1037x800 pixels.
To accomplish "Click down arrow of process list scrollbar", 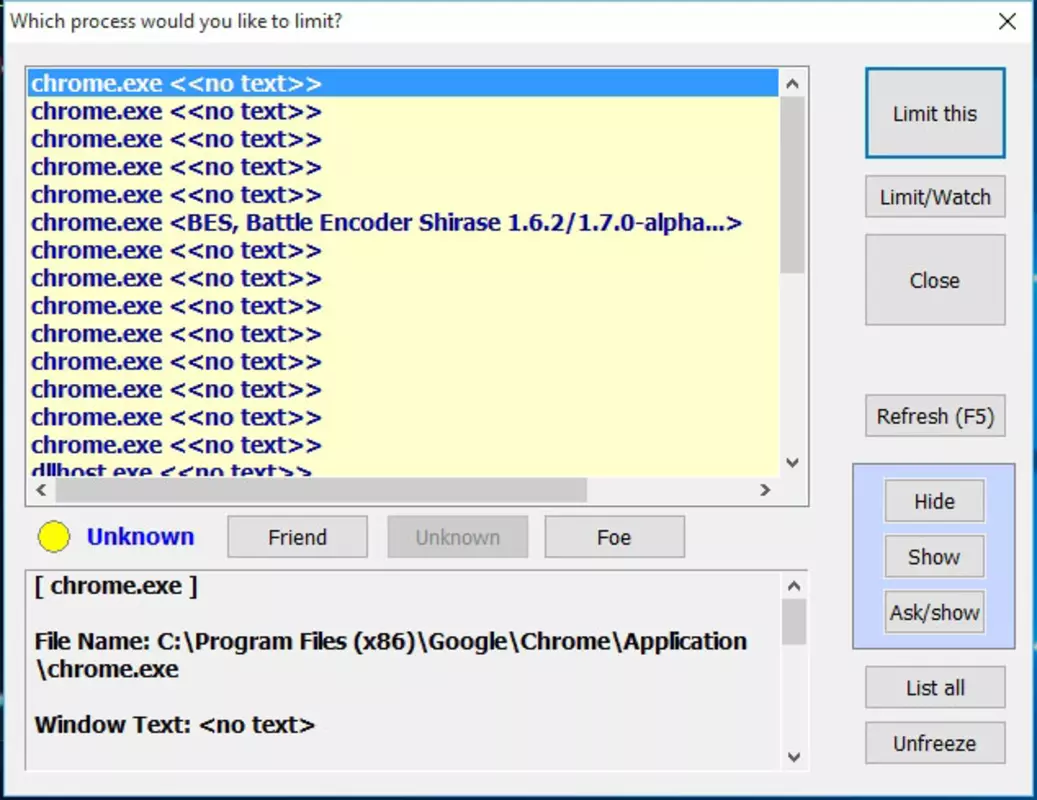I will (792, 462).
